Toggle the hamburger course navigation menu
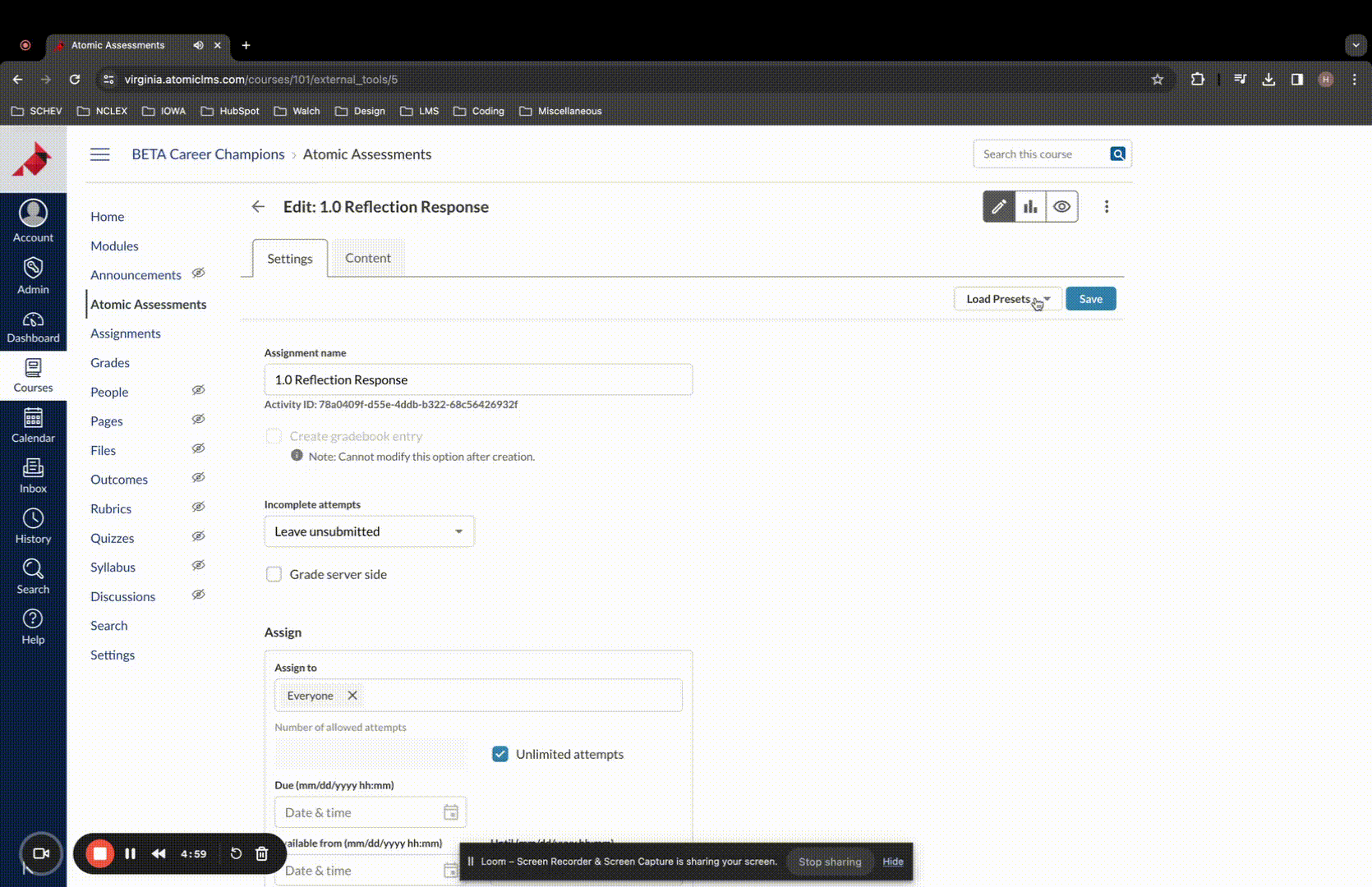Viewport: 1372px width, 887px height. 100,154
